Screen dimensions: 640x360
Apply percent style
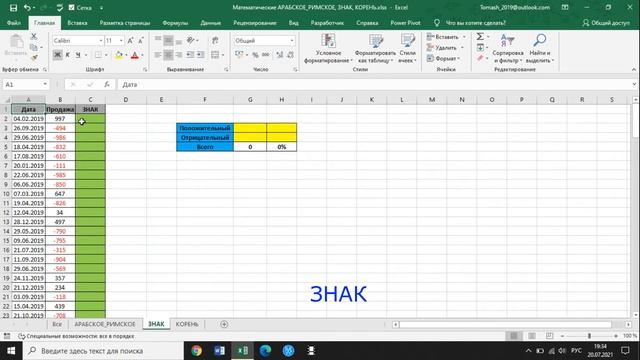256,55
